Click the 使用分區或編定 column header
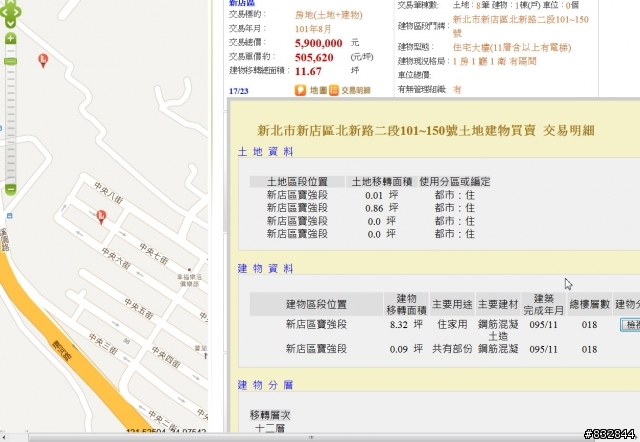The width and height of the screenshot is (640, 442). (x=455, y=182)
